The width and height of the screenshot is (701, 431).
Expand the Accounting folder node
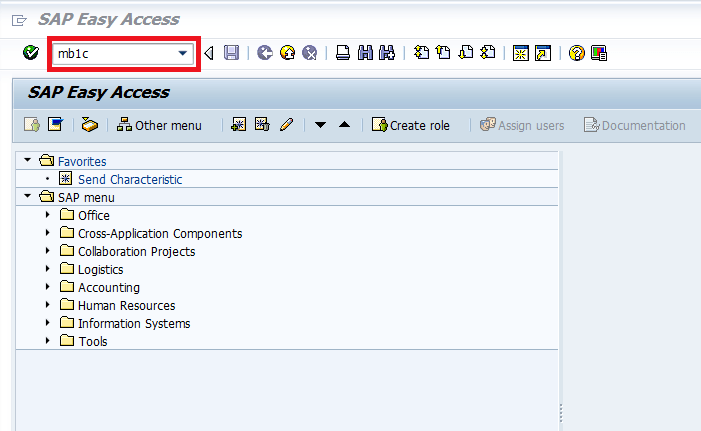[47, 287]
